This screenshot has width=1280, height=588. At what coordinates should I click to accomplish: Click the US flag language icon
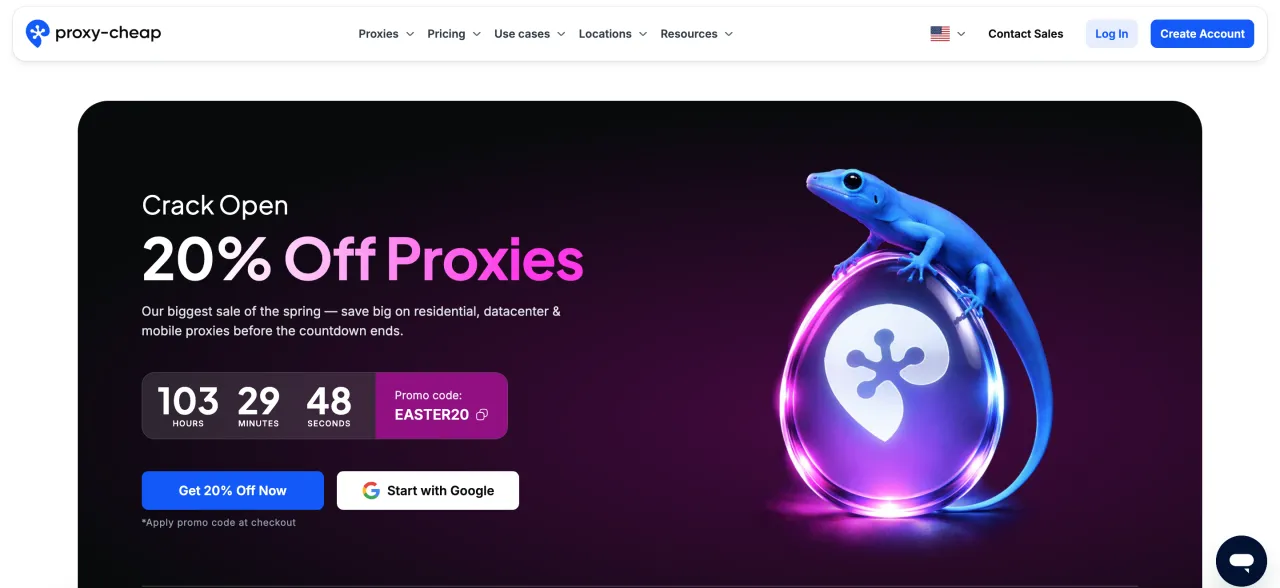(940, 34)
